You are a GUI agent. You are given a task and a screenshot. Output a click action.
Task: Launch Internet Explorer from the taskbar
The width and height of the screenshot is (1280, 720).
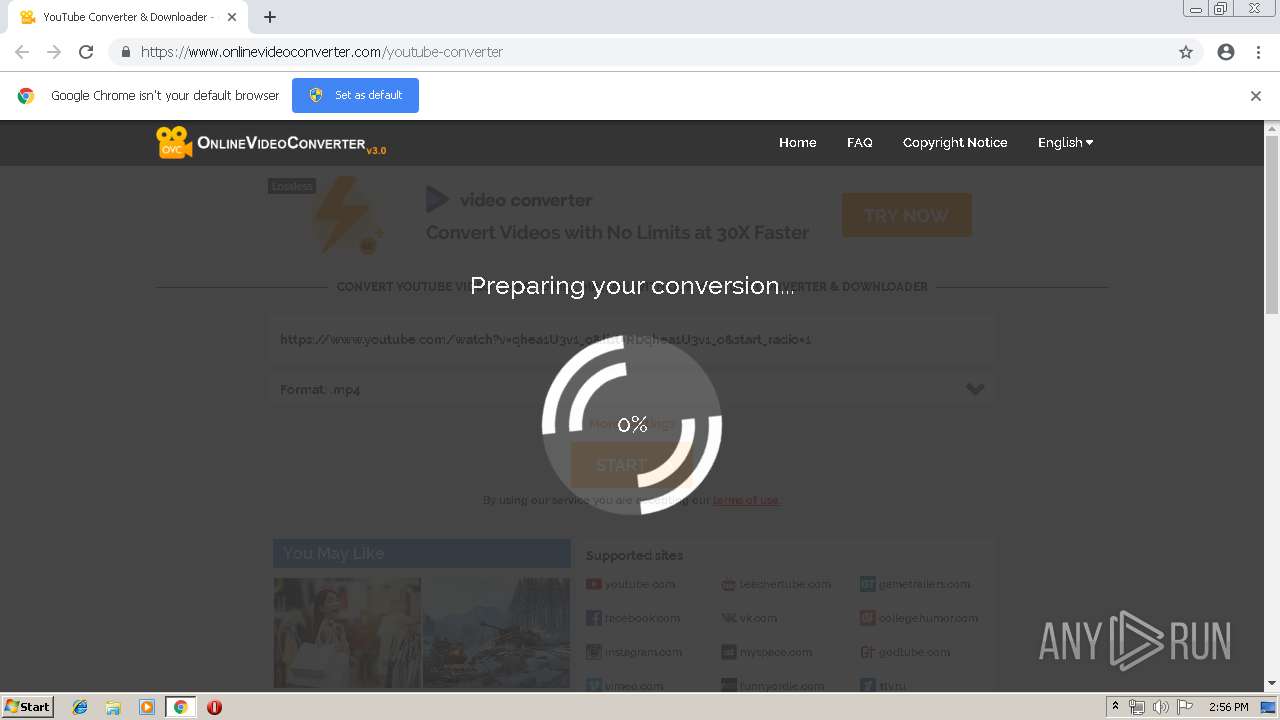[x=80, y=707]
